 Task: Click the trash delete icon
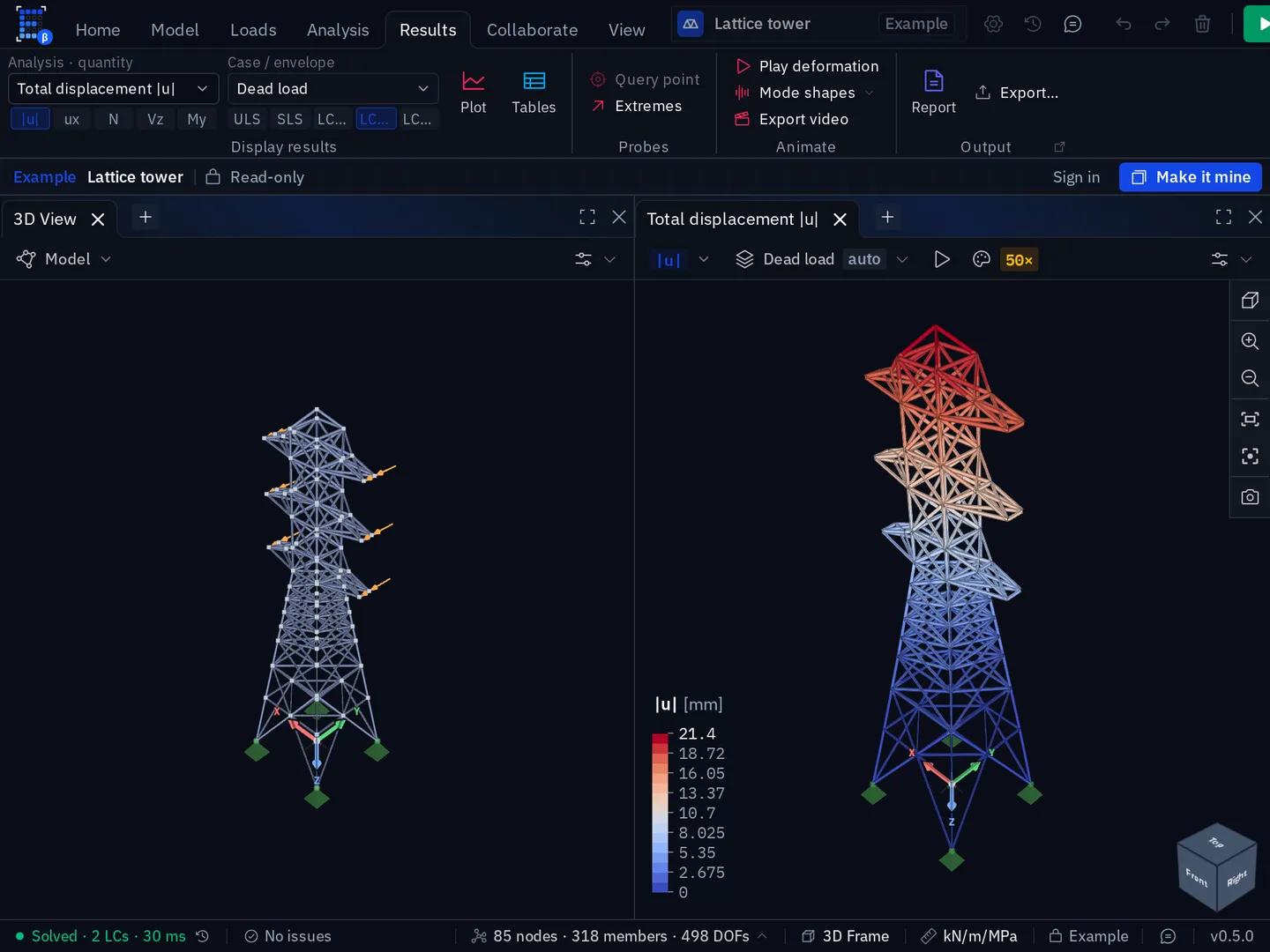coord(1202,24)
